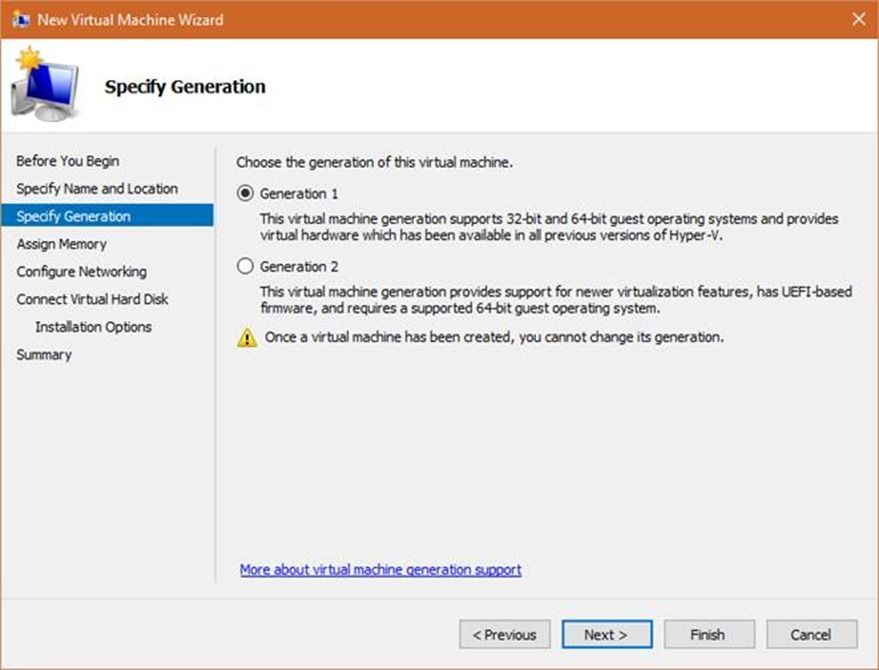Click the Finish button

coord(709,634)
